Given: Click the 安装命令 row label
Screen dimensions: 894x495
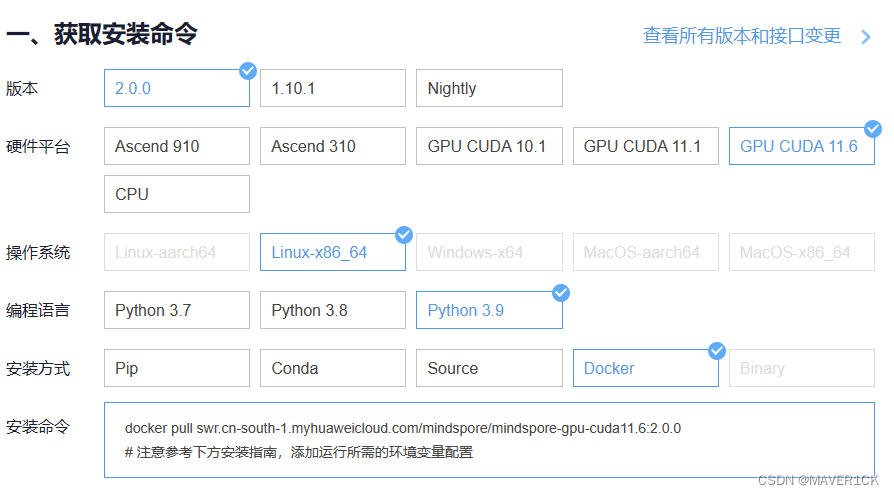Looking at the screenshot, I should pyautogui.click(x=38, y=427).
